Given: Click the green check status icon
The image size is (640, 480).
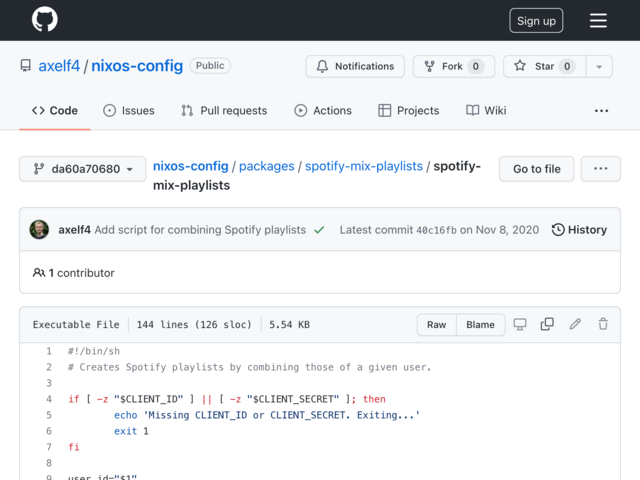Looking at the screenshot, I should (319, 230).
